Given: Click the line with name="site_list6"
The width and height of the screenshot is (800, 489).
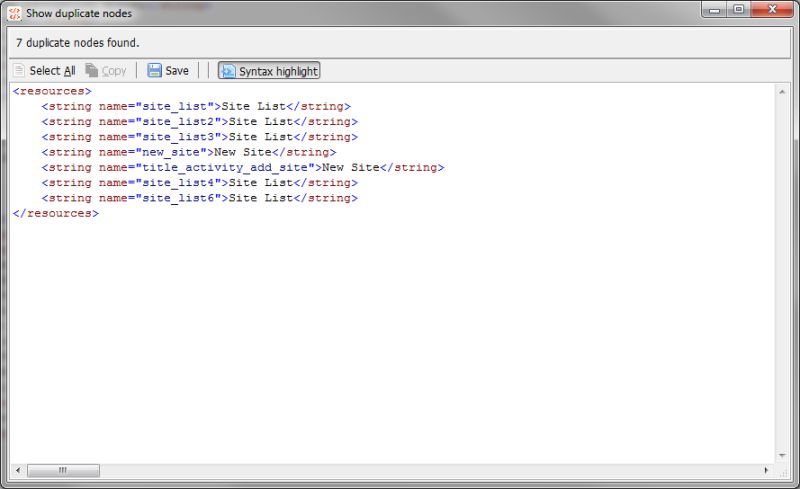Looking at the screenshot, I should pyautogui.click(x=200, y=198).
